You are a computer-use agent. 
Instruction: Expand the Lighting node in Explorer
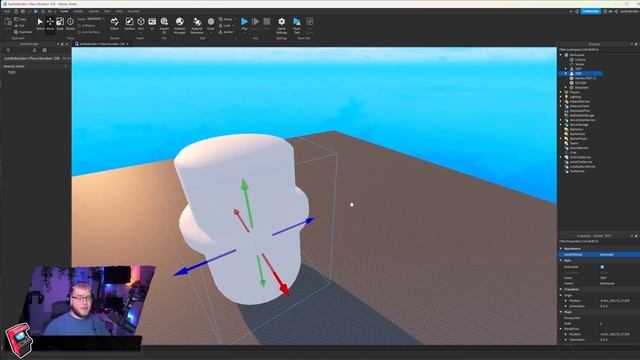[561, 97]
